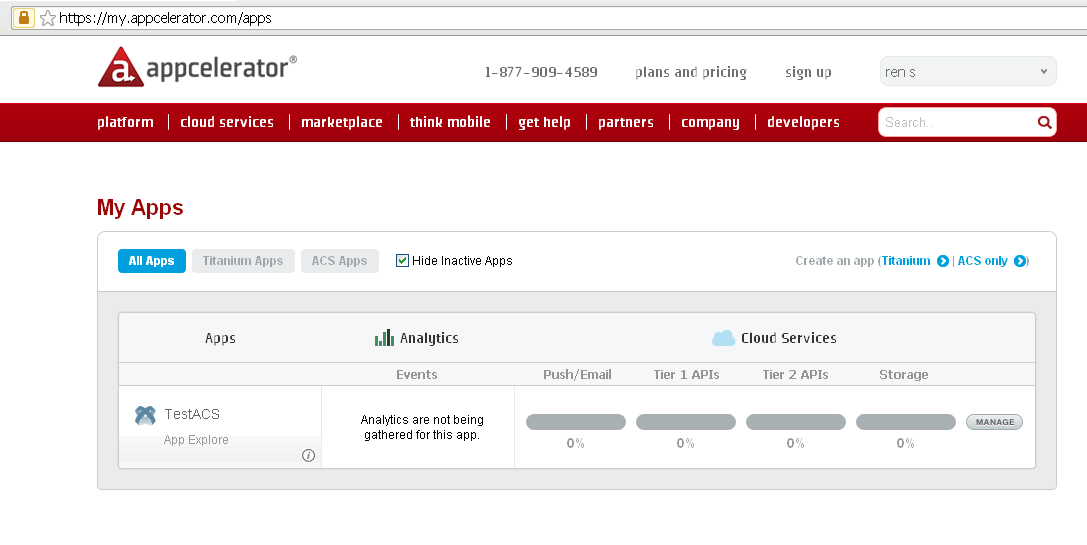Open the cloud services menu

click(227, 122)
